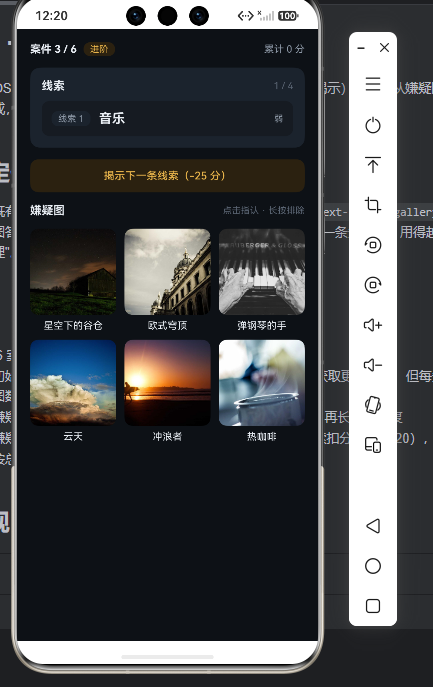This screenshot has width=433, height=687.
Task: Minimize the emulator toolbar window
Action: coord(361,48)
